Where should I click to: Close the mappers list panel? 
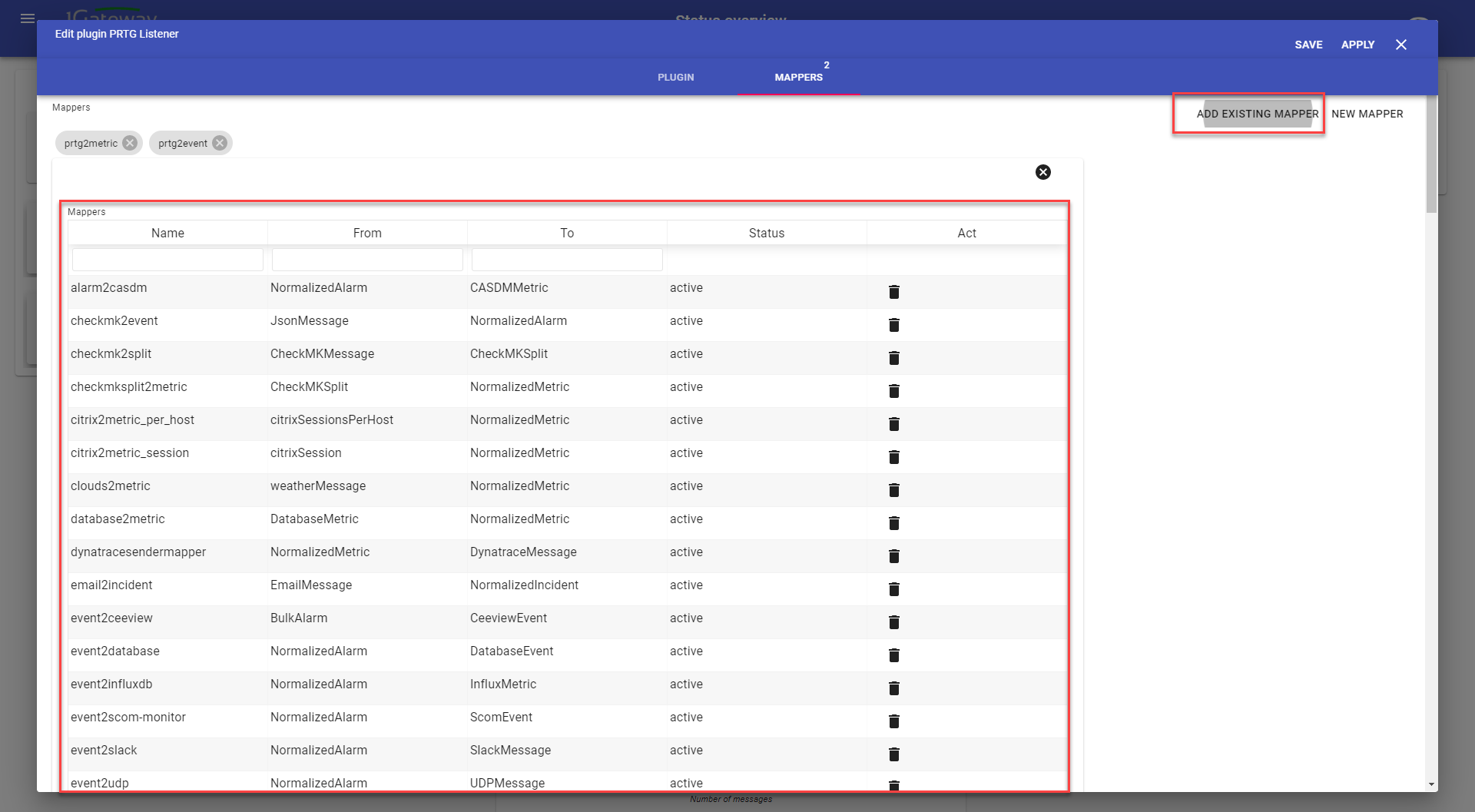pos(1042,172)
